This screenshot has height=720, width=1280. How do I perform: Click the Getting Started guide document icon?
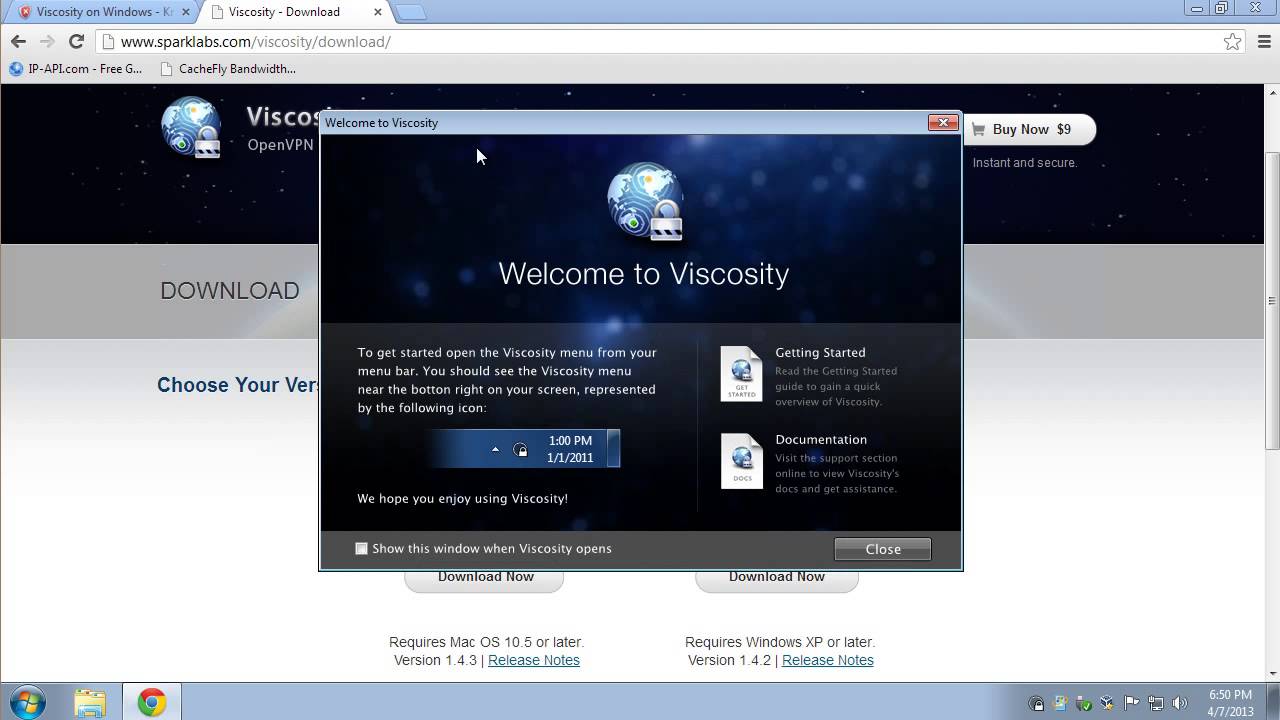(x=741, y=374)
